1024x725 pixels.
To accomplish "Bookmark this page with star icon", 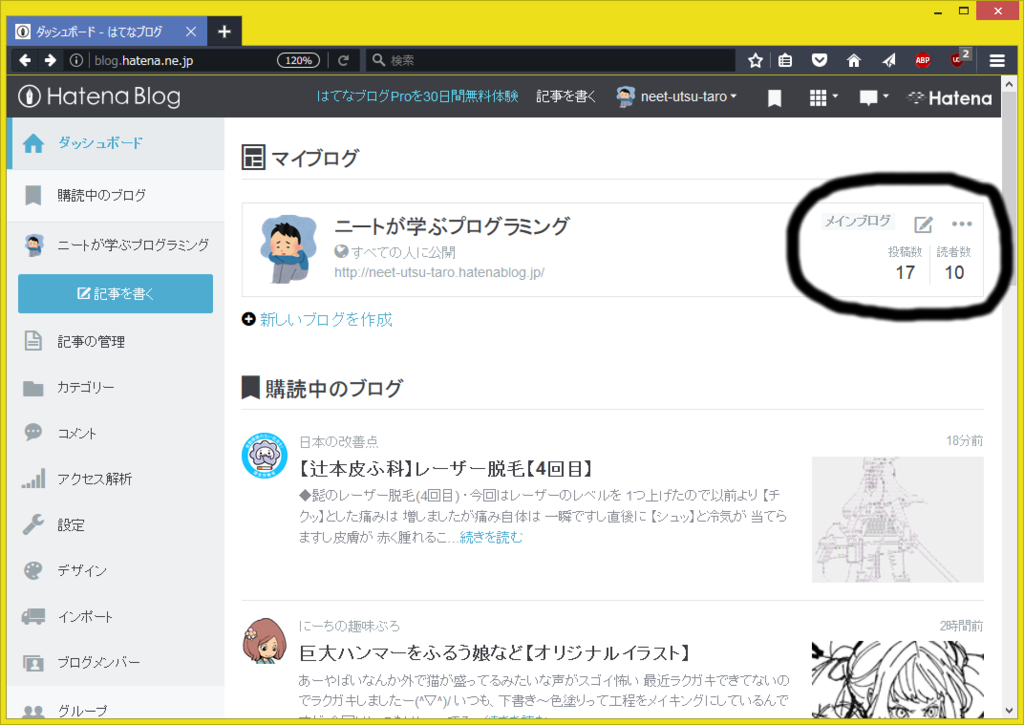I will 755,61.
